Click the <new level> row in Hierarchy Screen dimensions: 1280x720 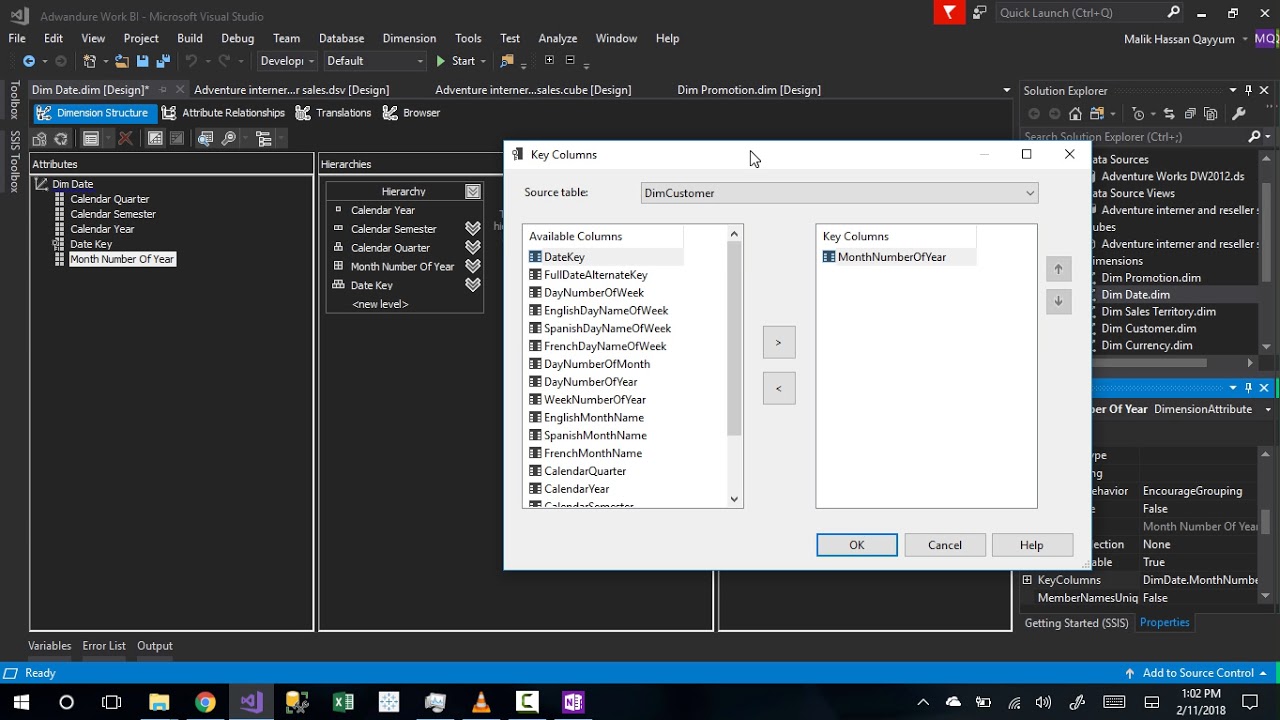[x=380, y=304]
